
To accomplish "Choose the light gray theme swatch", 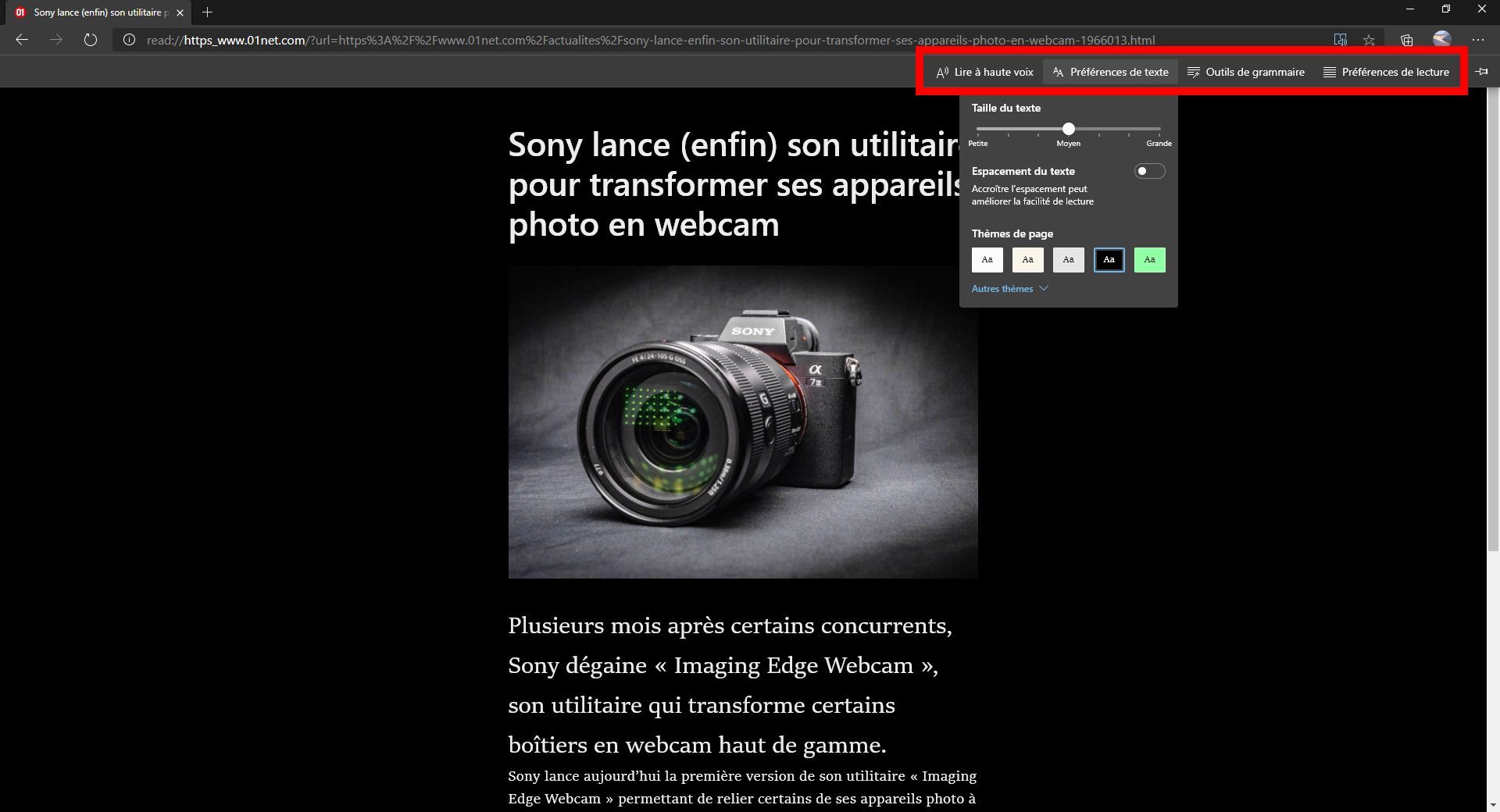I will coord(1068,260).
